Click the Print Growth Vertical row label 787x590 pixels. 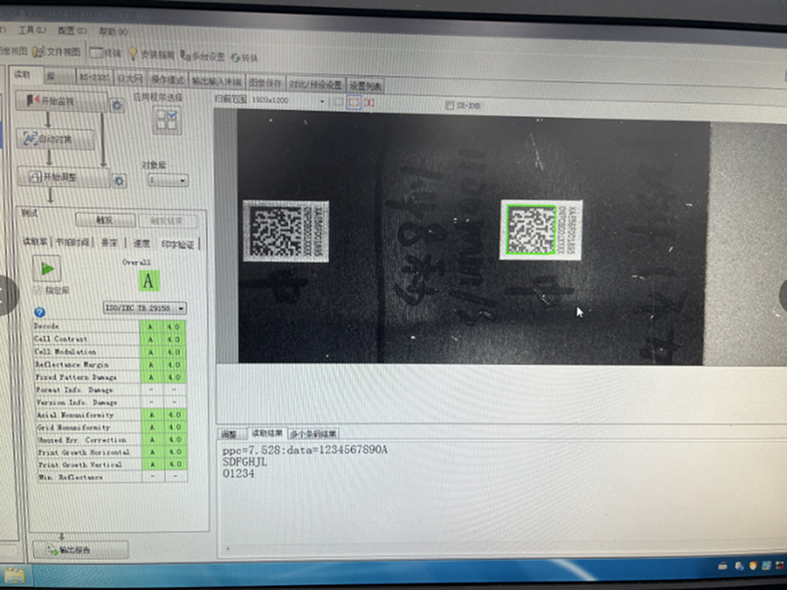pyautogui.click(x=80, y=465)
